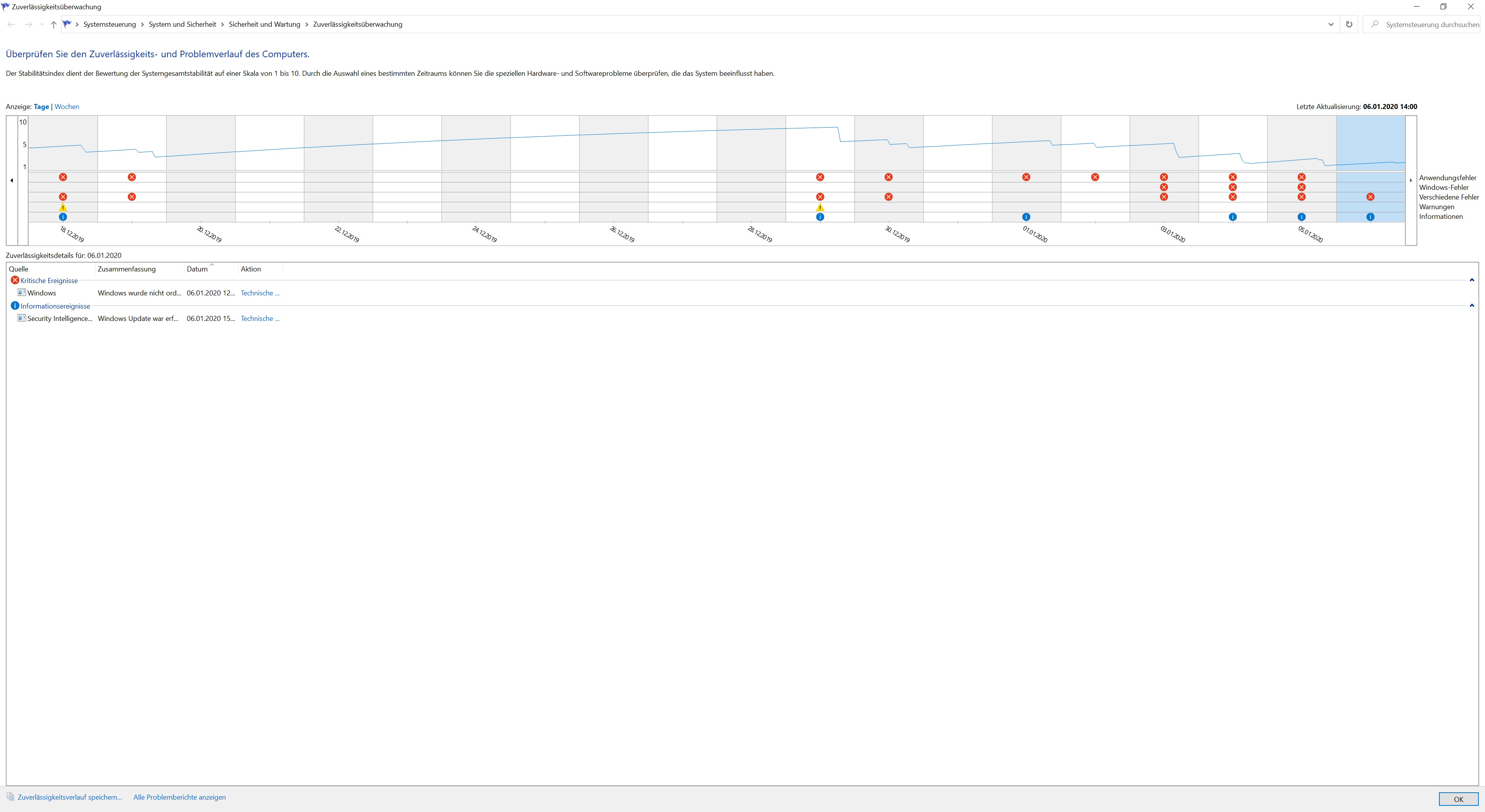Image resolution: width=1485 pixels, height=812 pixels.
Task: Click the miscellaneous error icon in the highlighted 06.01.2020 column
Action: coord(1370,197)
